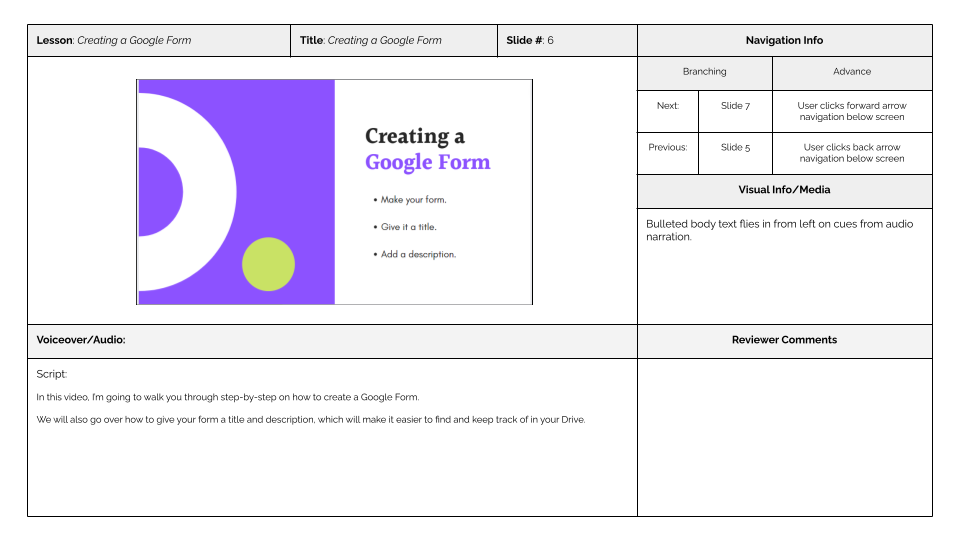The width and height of the screenshot is (960, 540).
Task: Click inside the empty Reviewer Comments box
Action: (x=784, y=437)
